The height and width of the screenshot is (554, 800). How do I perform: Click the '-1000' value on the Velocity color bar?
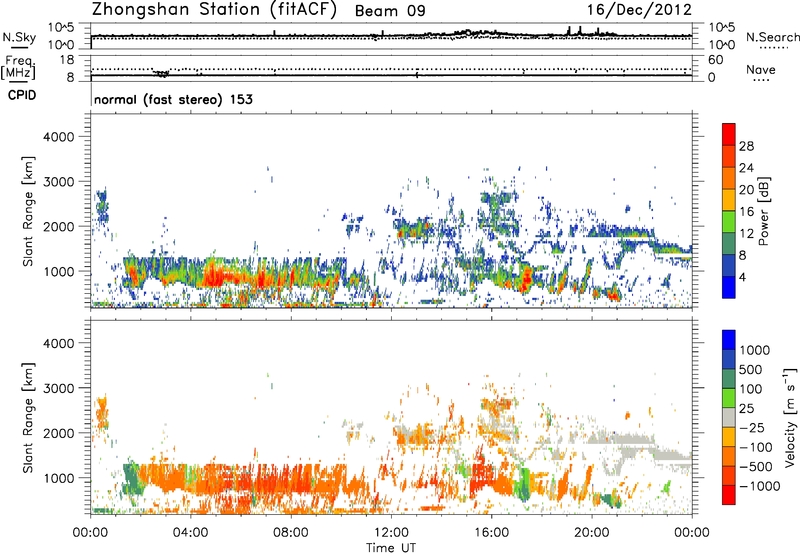[x=759, y=486]
